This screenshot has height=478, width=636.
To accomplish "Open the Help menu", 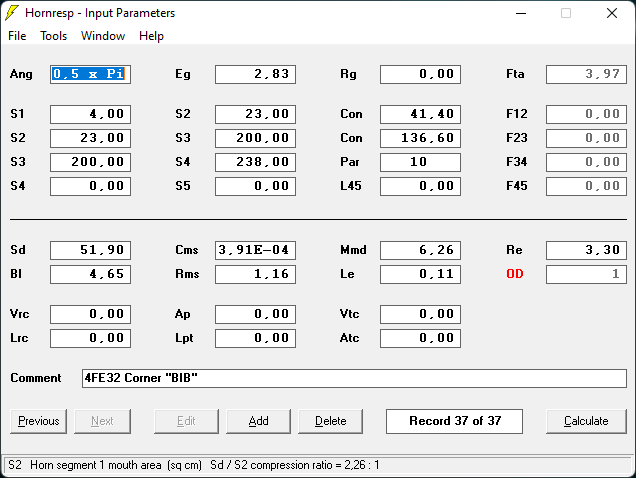I will pyautogui.click(x=151, y=36).
